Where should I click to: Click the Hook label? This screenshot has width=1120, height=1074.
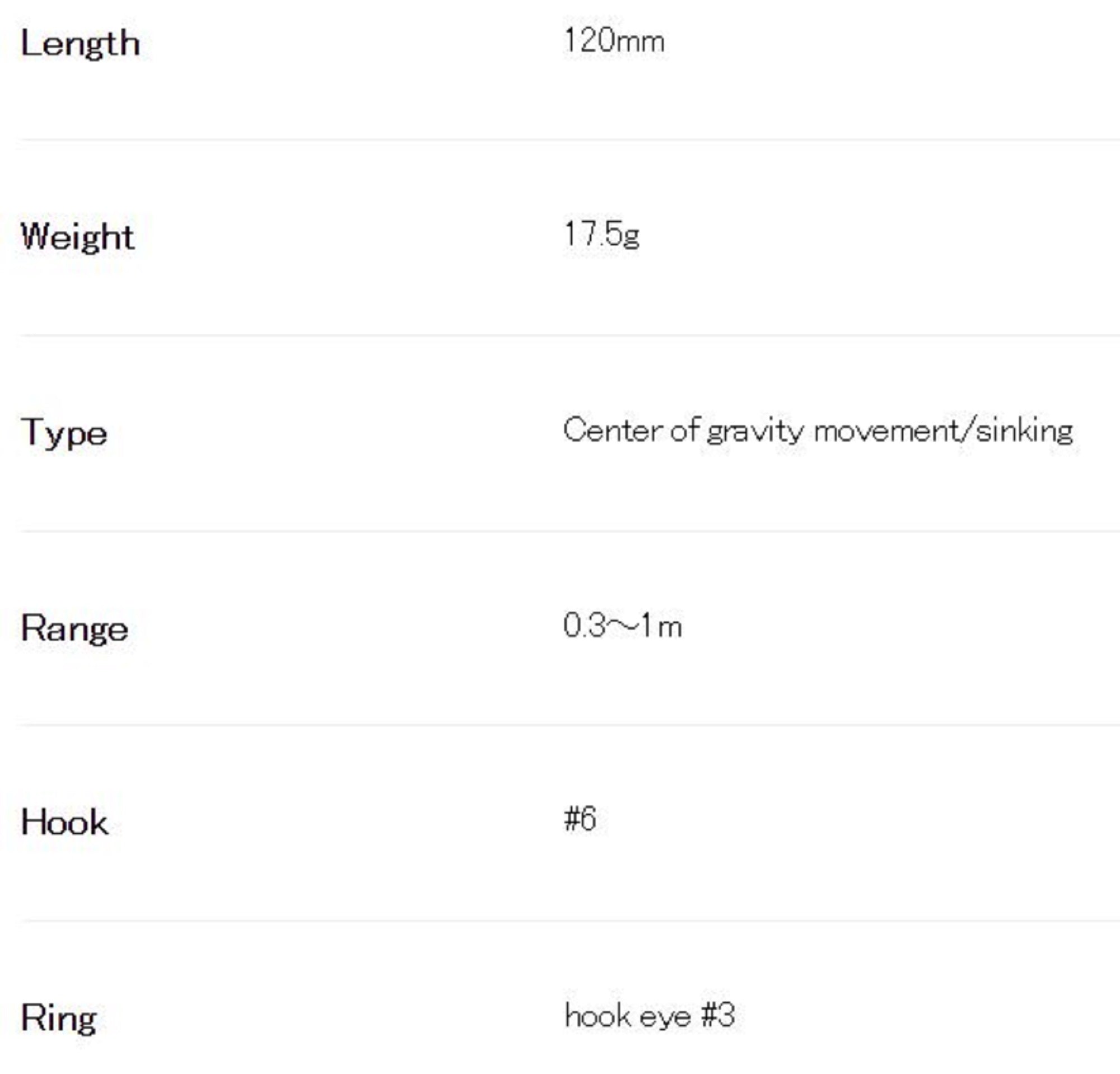pyautogui.click(x=64, y=823)
